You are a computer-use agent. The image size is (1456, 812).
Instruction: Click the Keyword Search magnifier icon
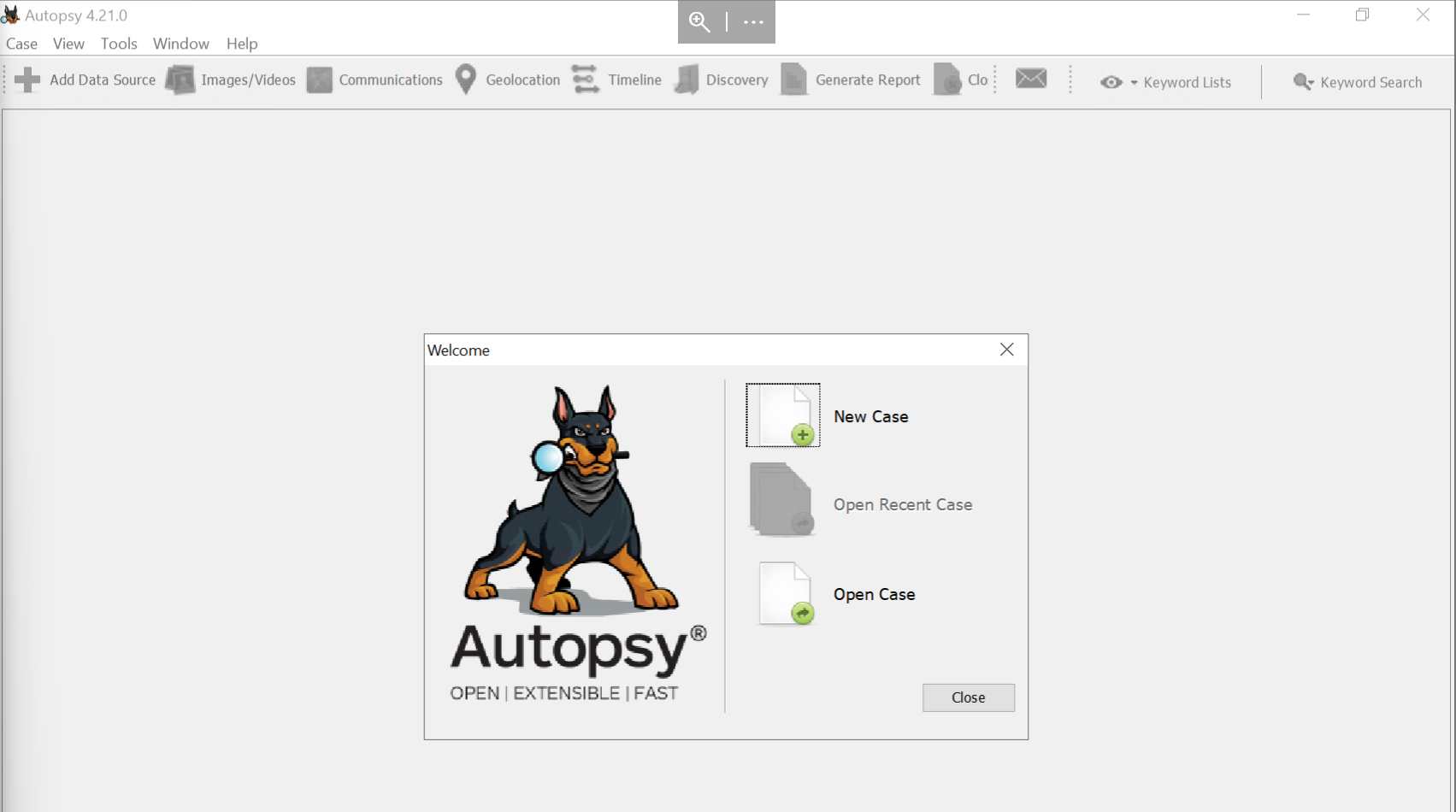(1303, 82)
